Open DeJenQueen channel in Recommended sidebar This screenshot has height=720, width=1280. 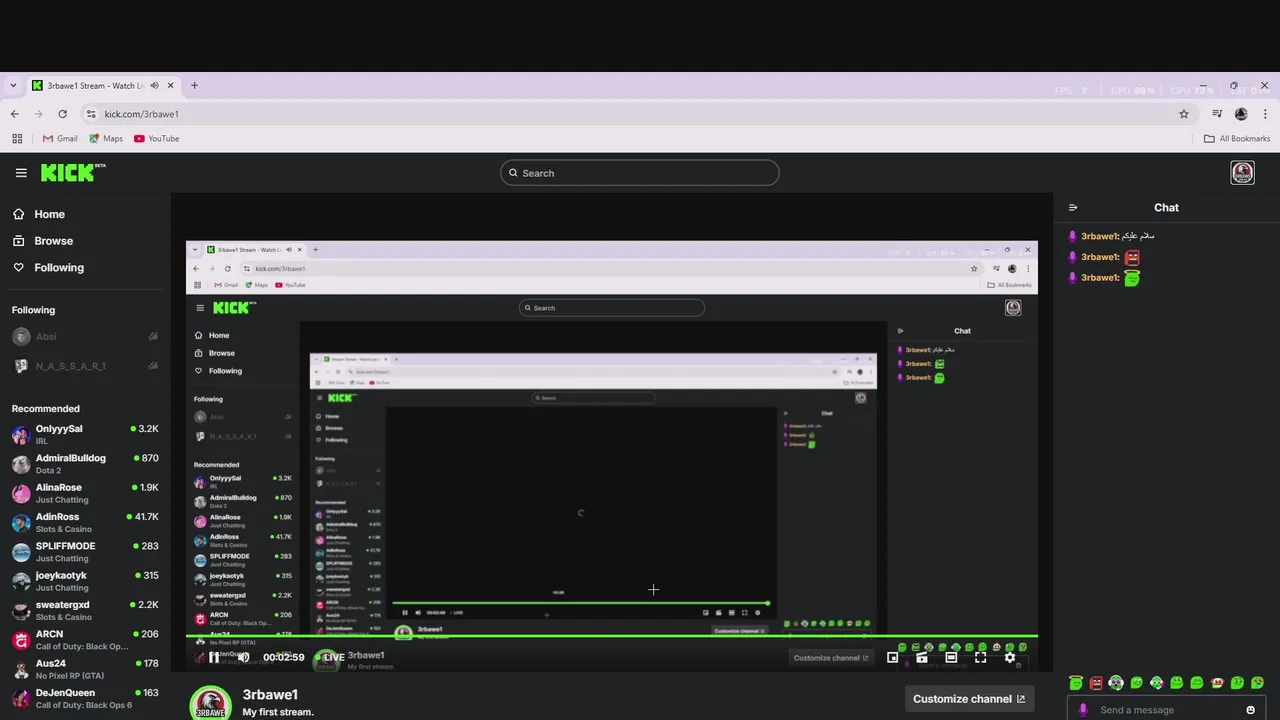point(85,698)
